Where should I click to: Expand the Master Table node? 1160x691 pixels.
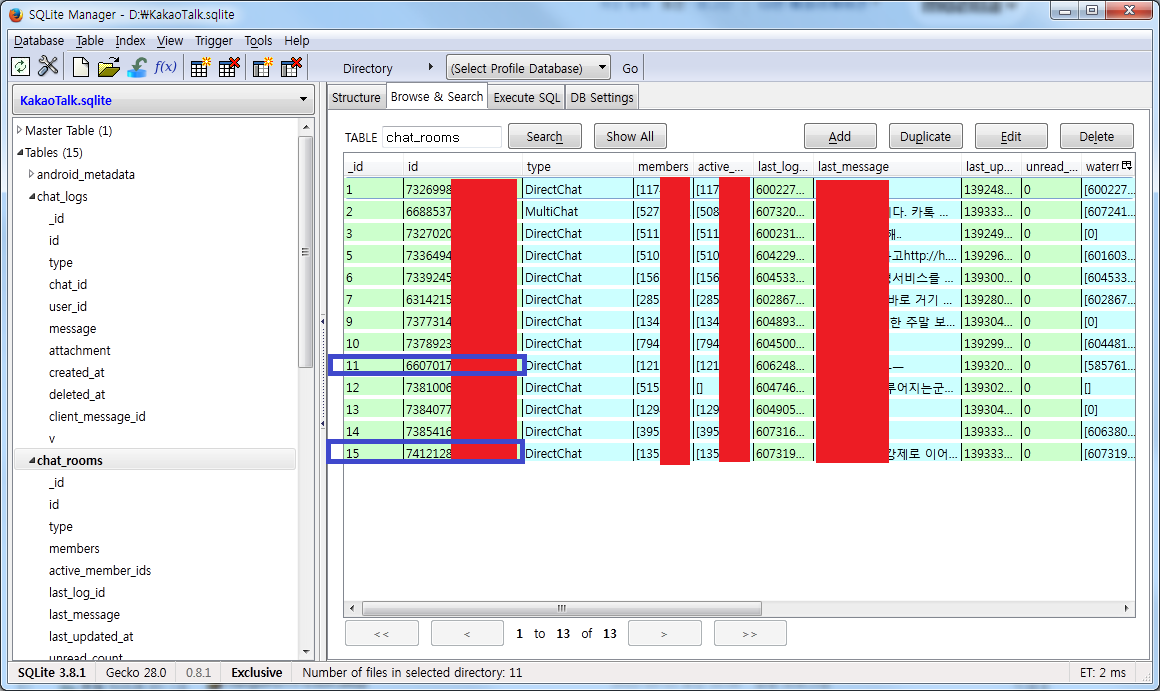[x=19, y=130]
